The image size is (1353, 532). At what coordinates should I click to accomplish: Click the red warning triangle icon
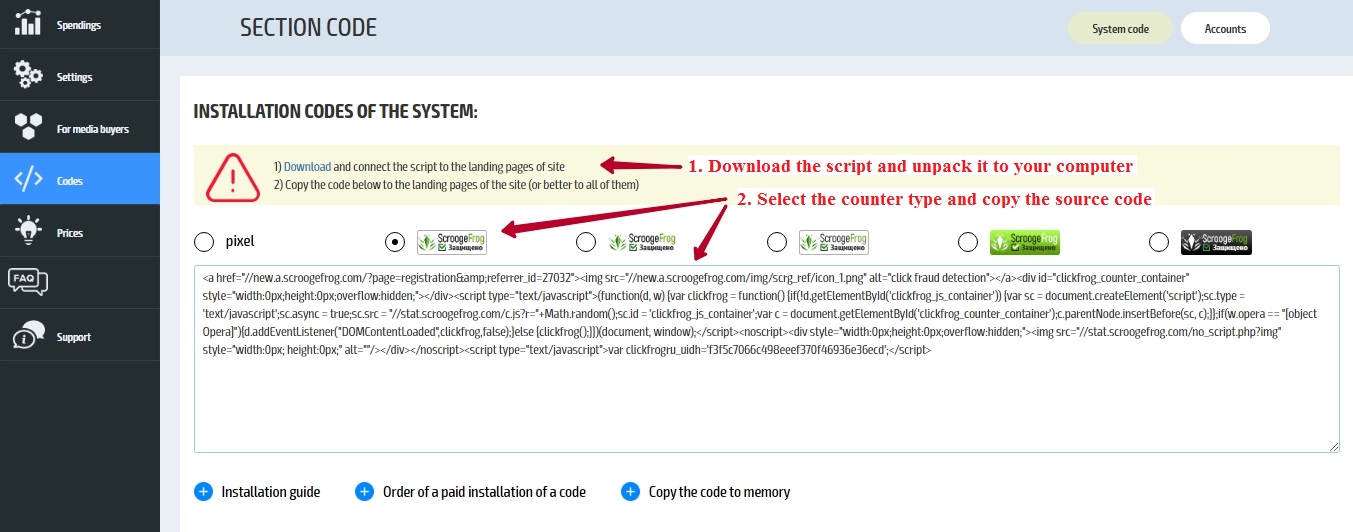coord(232,176)
